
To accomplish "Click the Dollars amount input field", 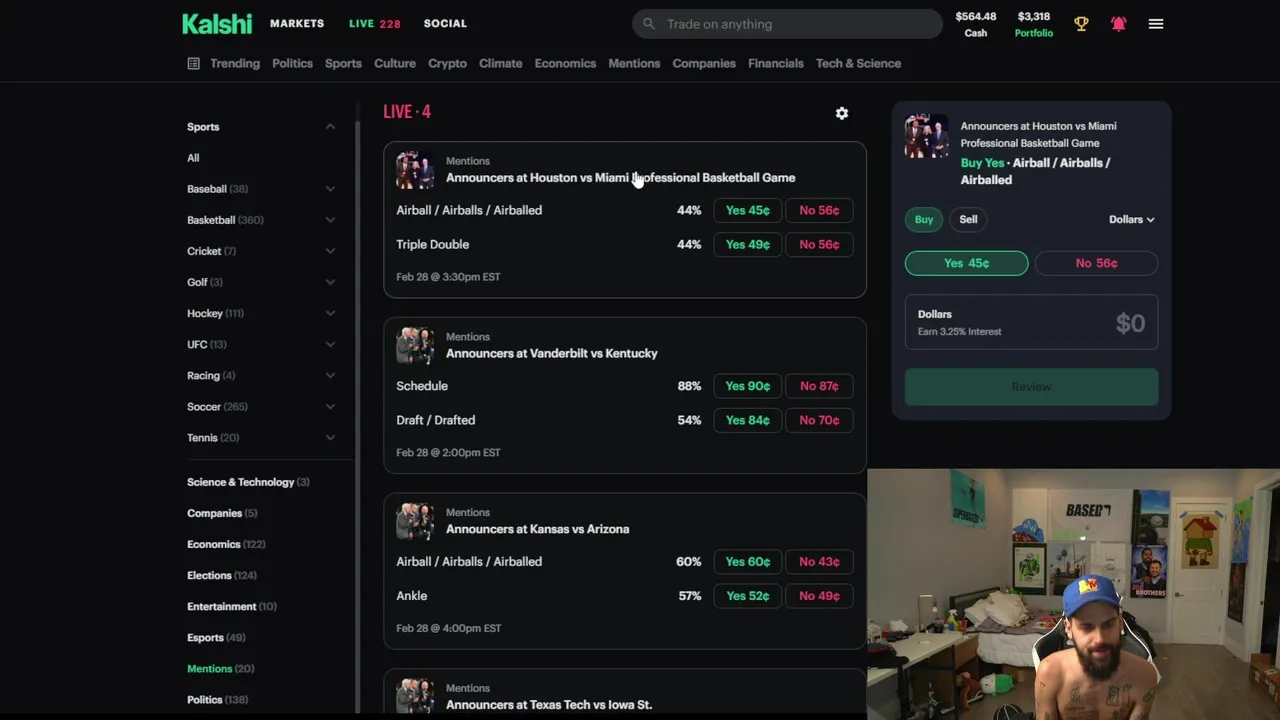I will (x=1031, y=322).
